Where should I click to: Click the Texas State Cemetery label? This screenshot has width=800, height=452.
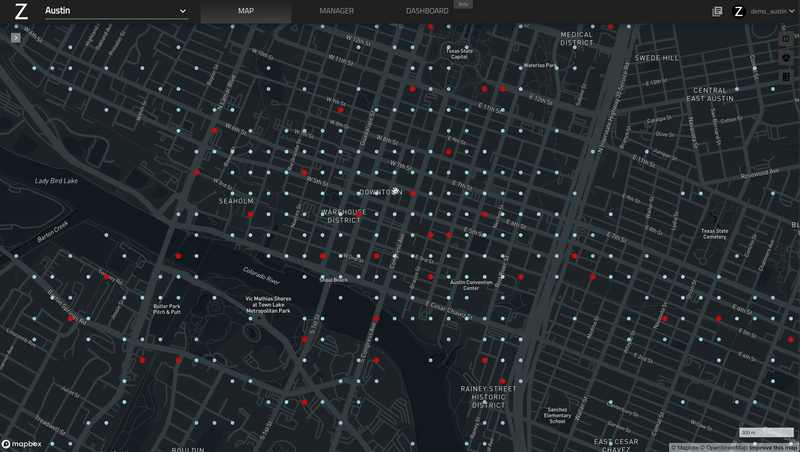(x=714, y=234)
